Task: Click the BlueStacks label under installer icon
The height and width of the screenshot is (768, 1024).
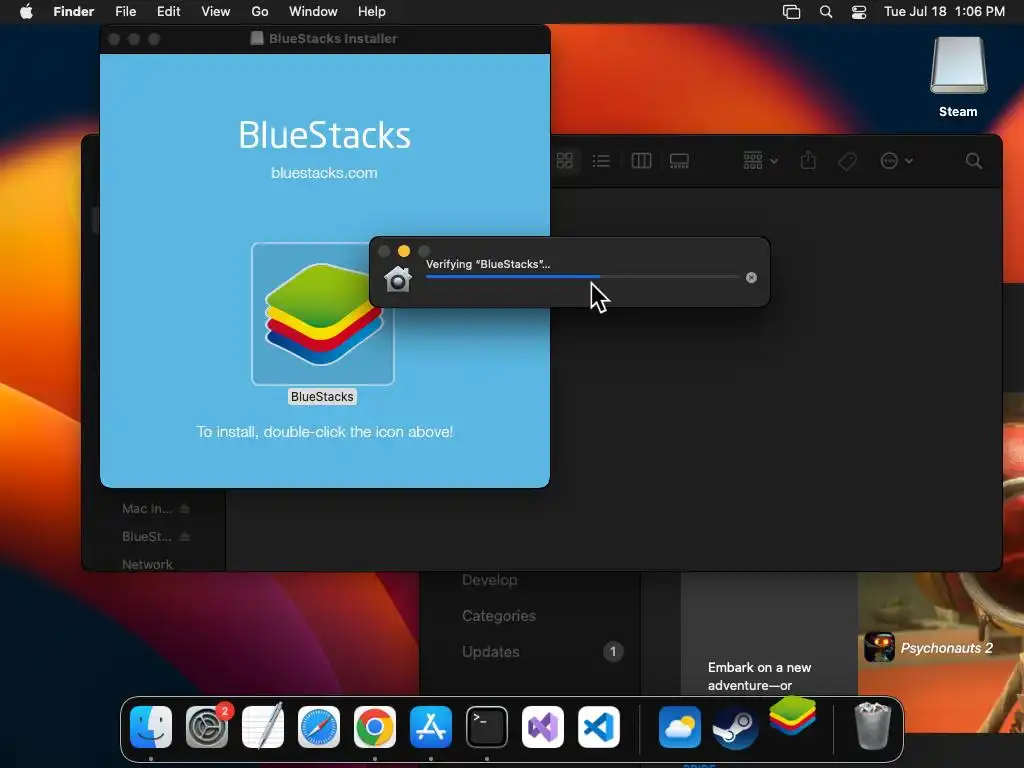Action: [x=322, y=396]
